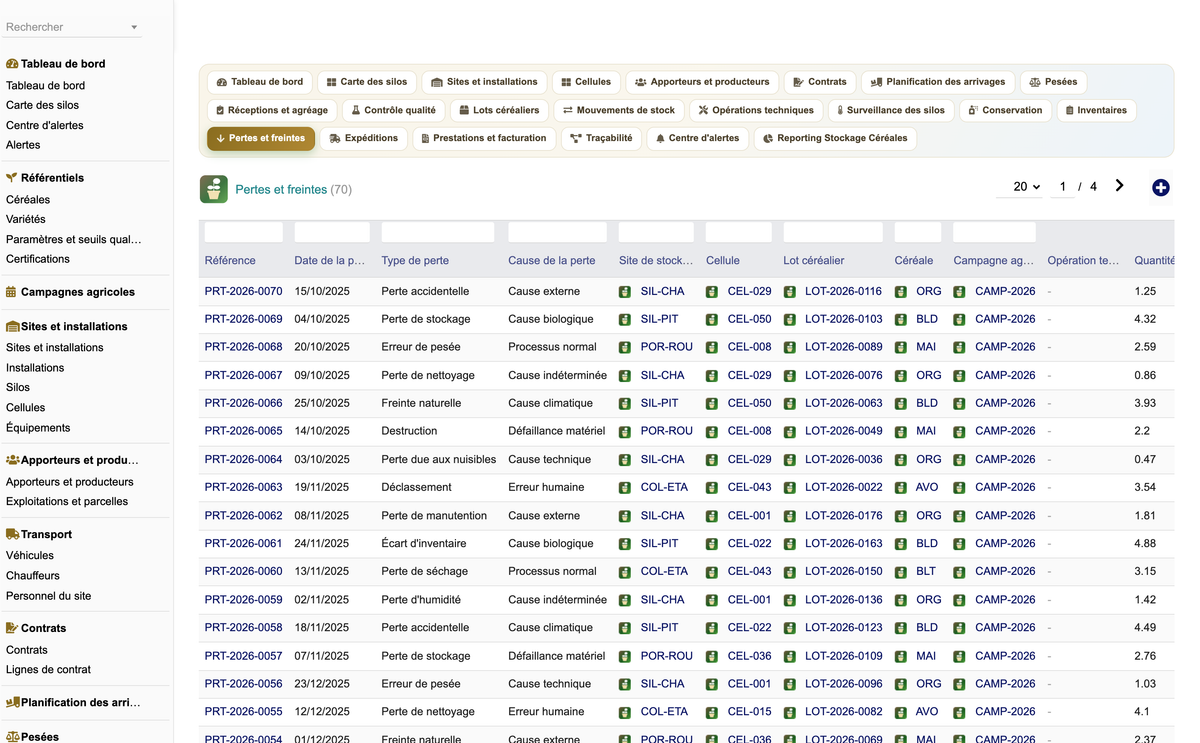The width and height of the screenshot is (1200, 743).
Task: Click the lot icon beside LOT-2026-0089
Action: tap(790, 347)
